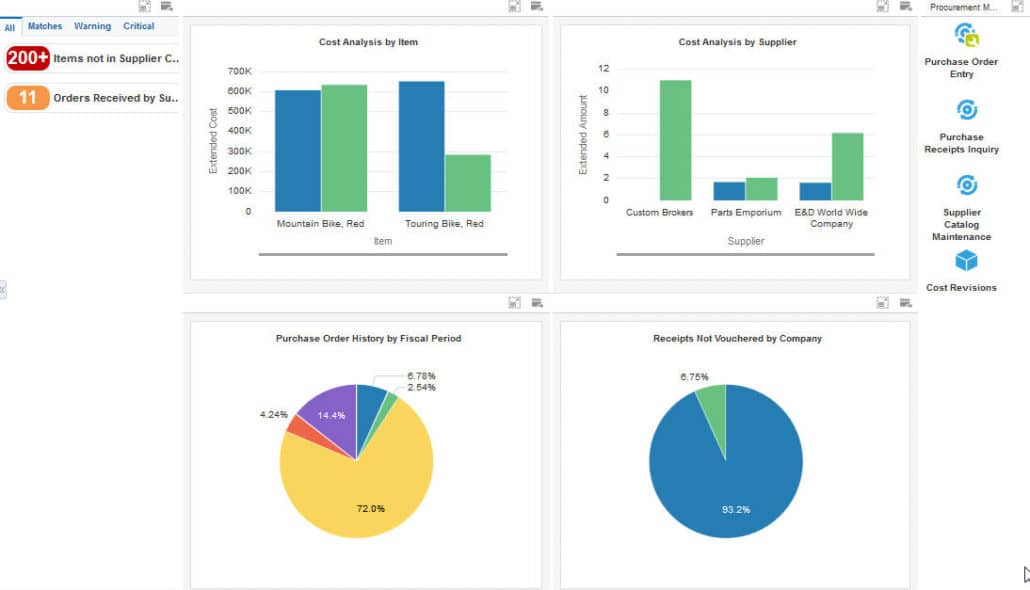Launch Supplier Catalog Maintenance
1030x590 pixels.
pyautogui.click(x=961, y=184)
